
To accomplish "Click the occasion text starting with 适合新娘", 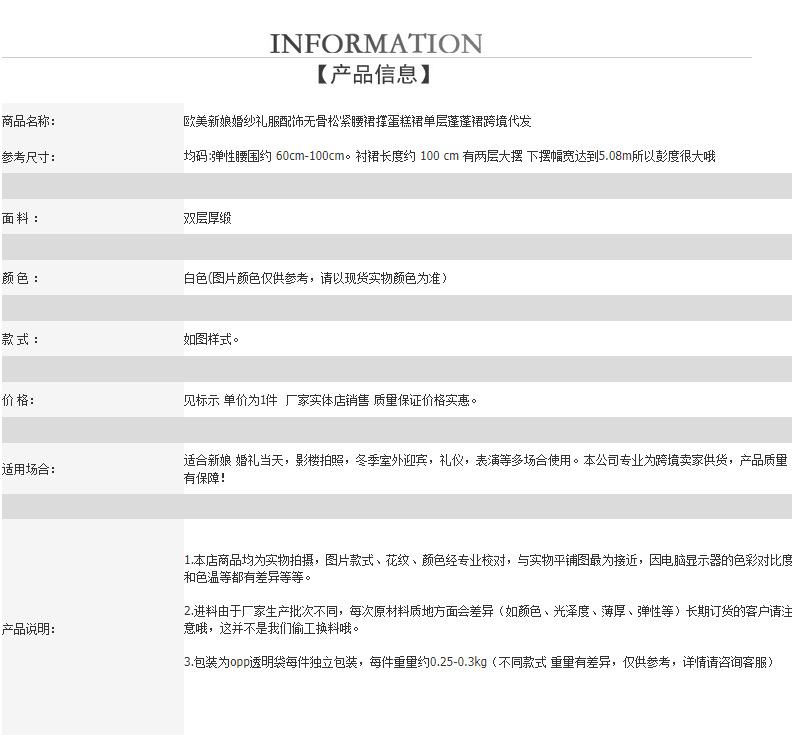I will (485, 469).
